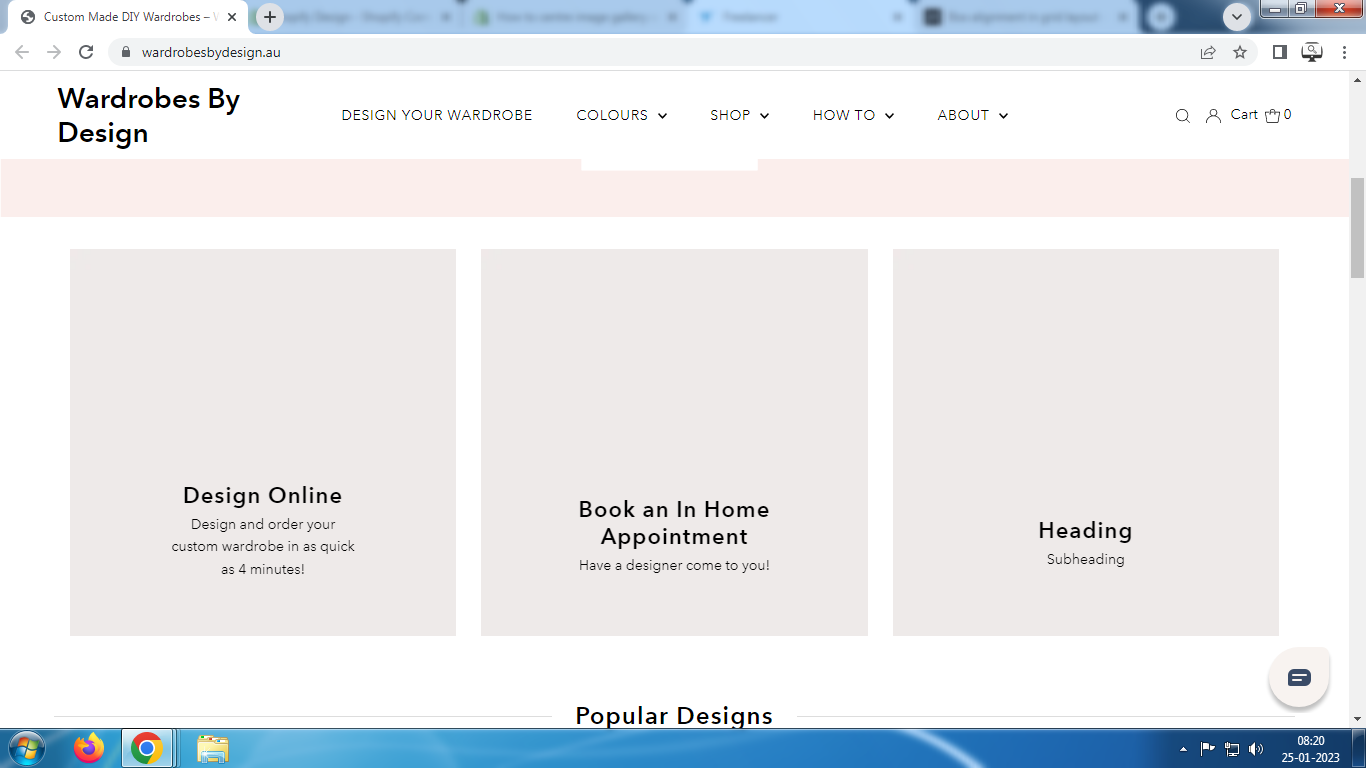Select the Design Online card heading
Image resolution: width=1366 pixels, height=768 pixels.
[263, 495]
